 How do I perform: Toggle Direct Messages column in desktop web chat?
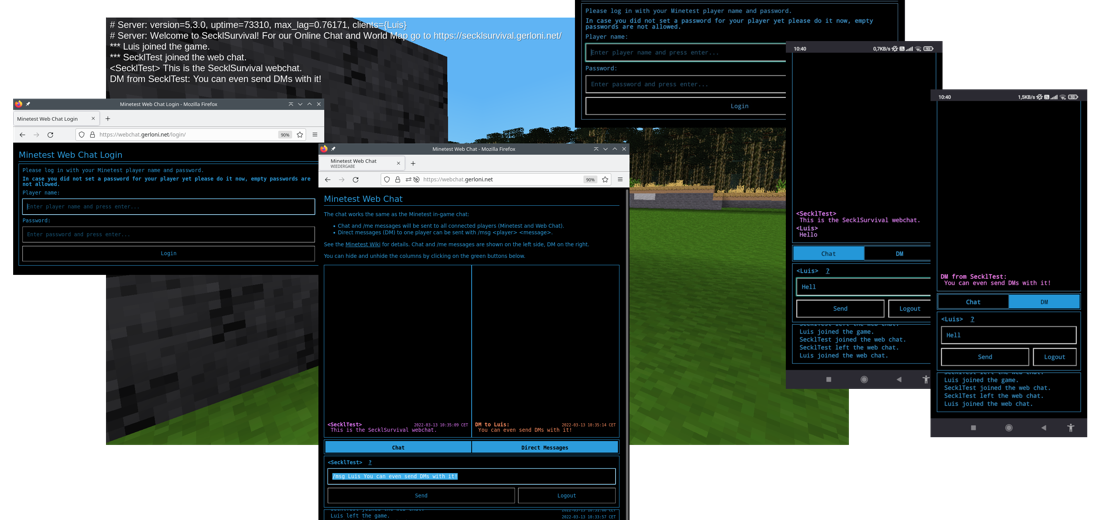coord(545,447)
